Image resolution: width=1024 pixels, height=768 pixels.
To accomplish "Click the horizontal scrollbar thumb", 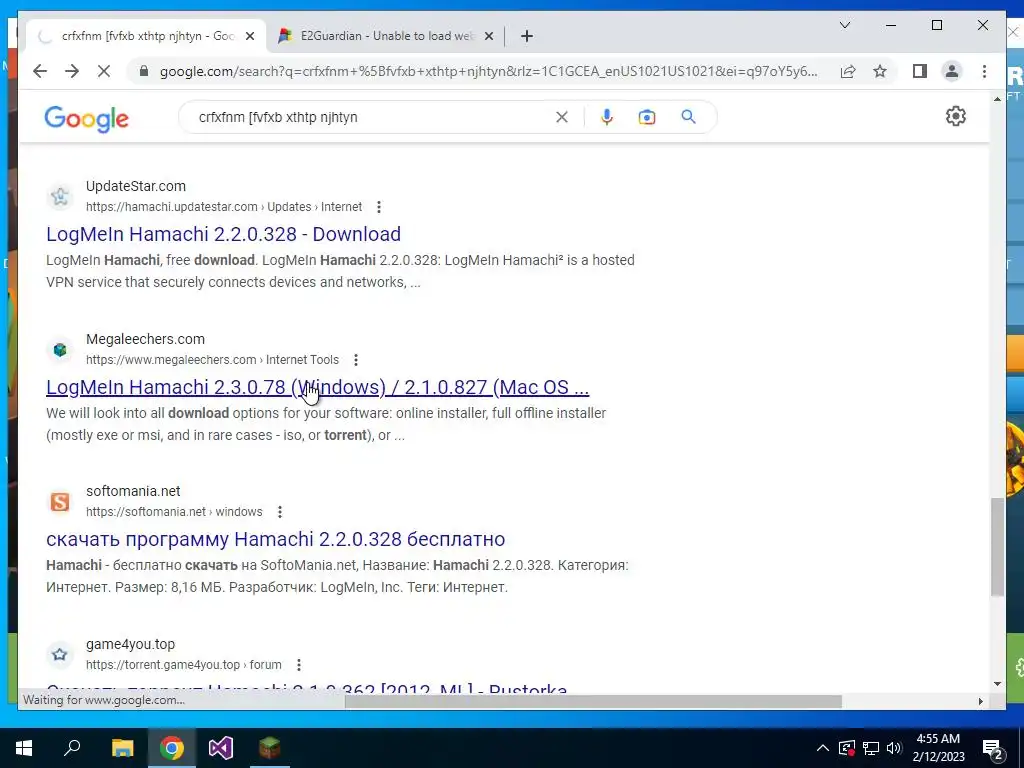I will [x=593, y=701].
